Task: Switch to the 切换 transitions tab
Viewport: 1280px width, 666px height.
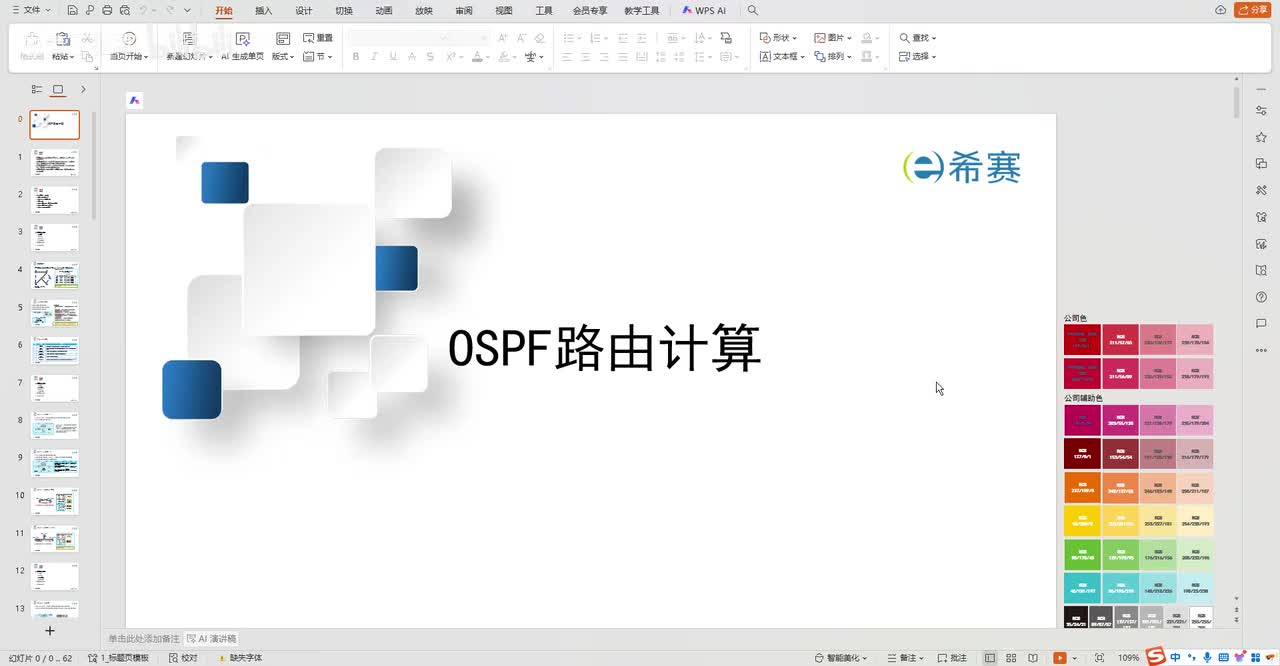Action: (344, 10)
